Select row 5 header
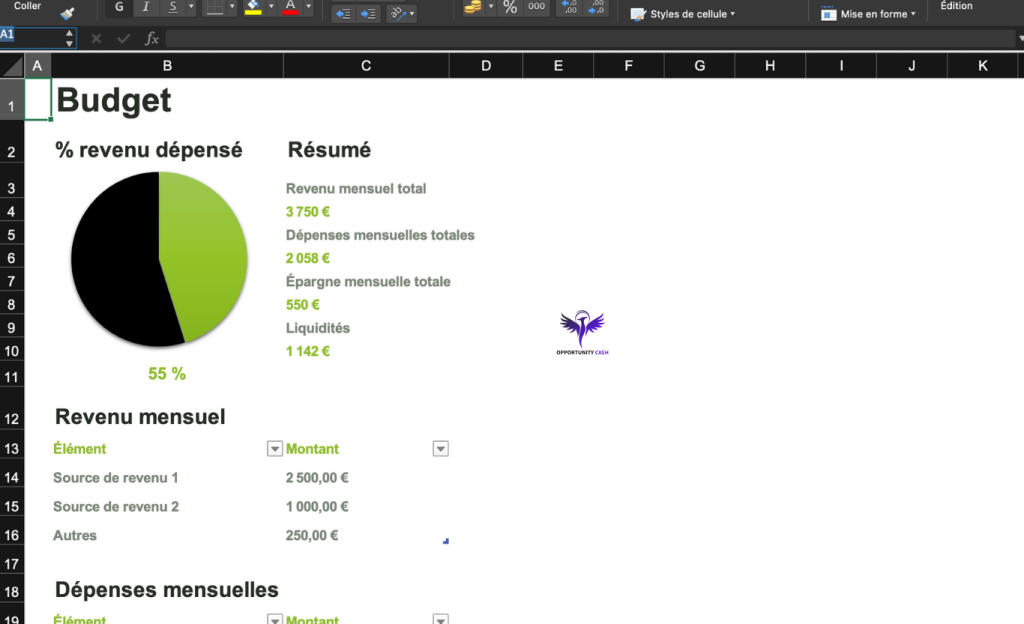This screenshot has height=624, width=1024. (x=12, y=235)
